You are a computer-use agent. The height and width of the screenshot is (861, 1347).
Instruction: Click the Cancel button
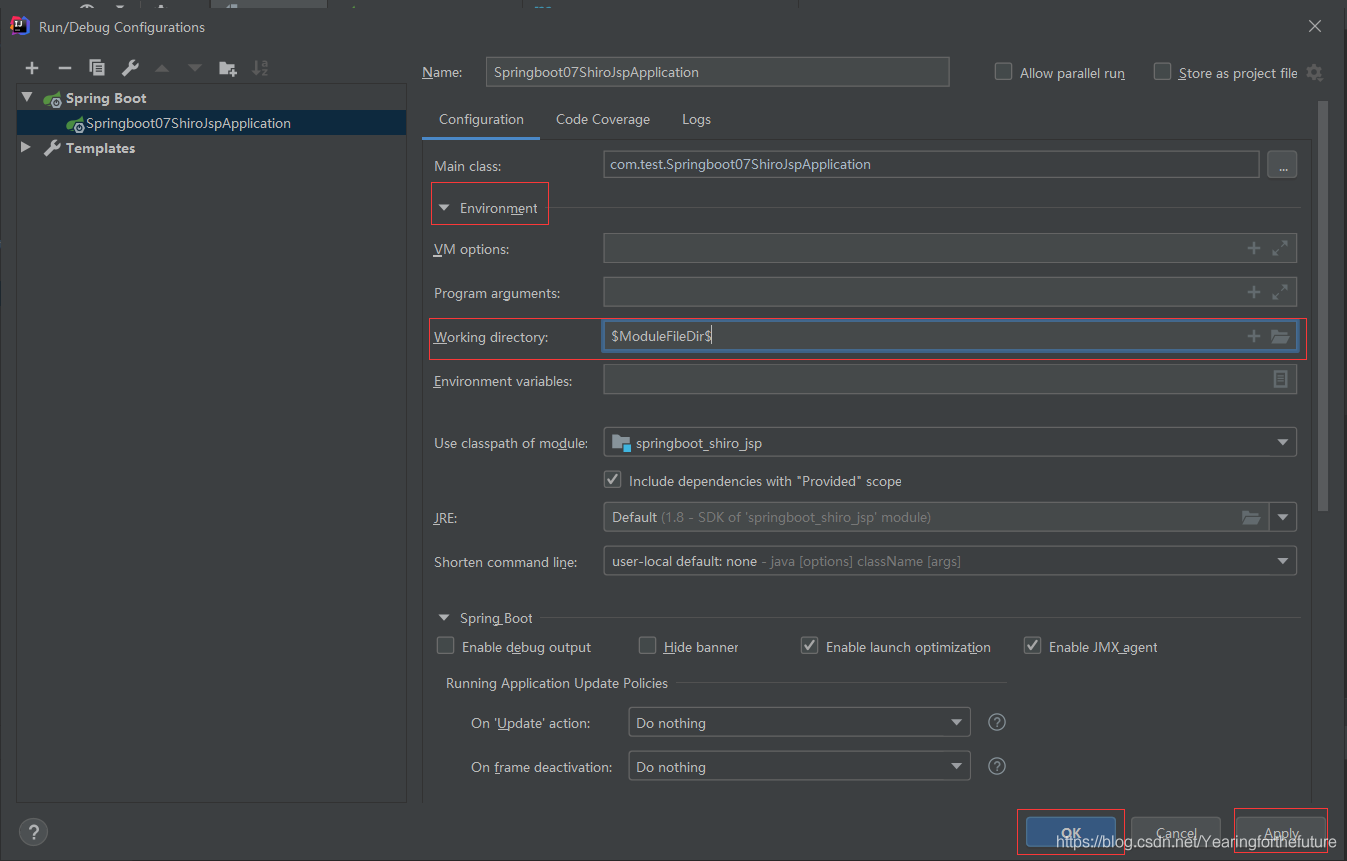[x=1176, y=833]
